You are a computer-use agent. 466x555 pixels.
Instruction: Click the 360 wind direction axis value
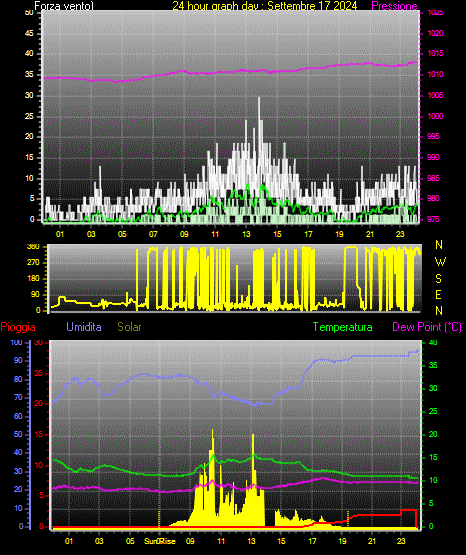coord(33,247)
